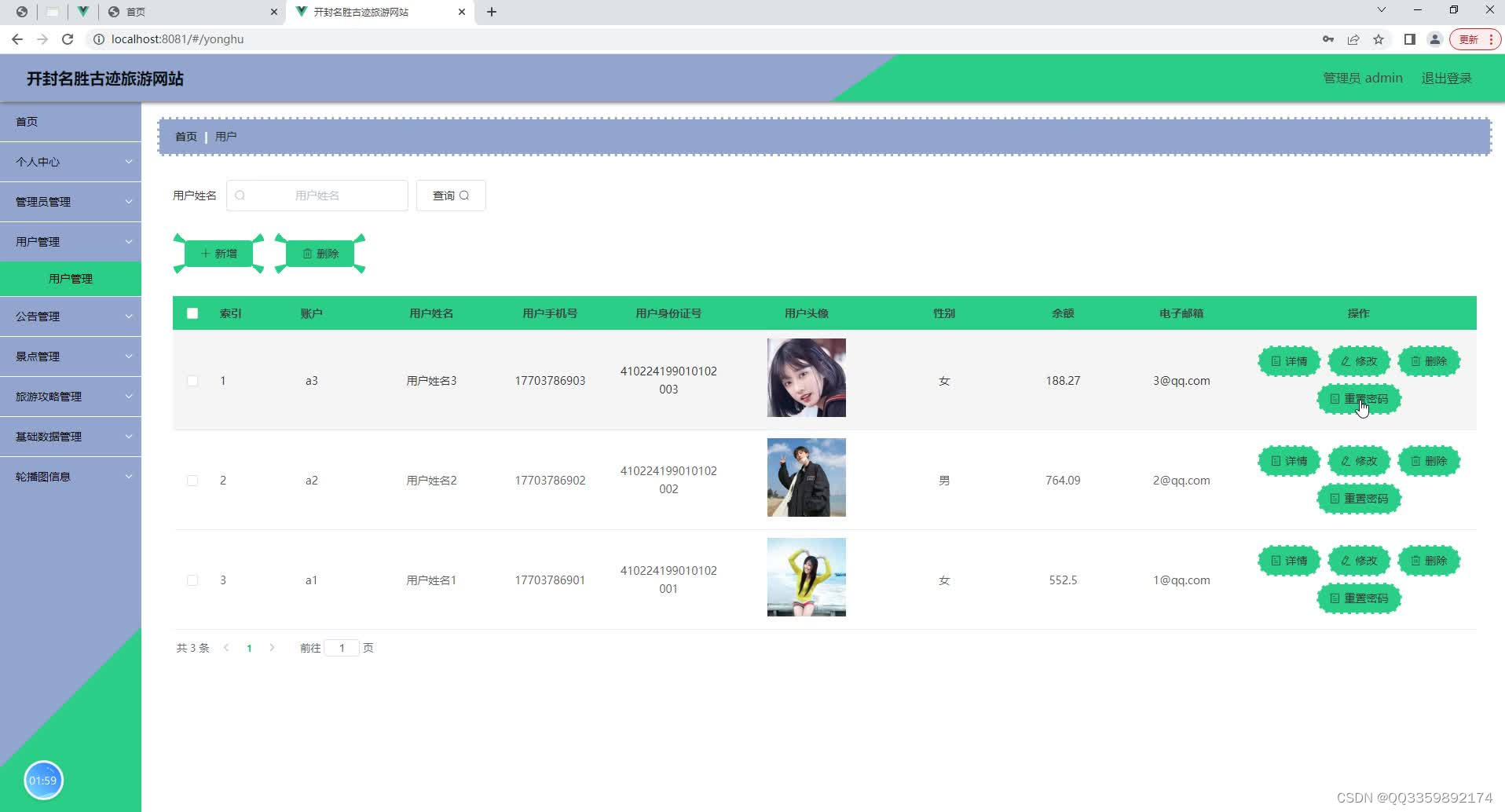
Task: Expand 旅游攻略管理 sidebar menu
Action: coord(71,397)
